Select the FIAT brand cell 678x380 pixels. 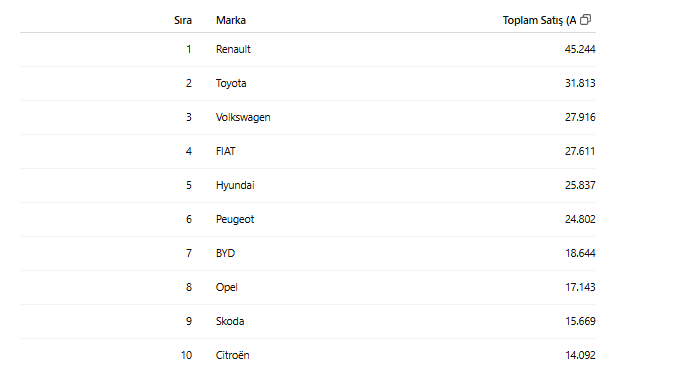coord(226,151)
